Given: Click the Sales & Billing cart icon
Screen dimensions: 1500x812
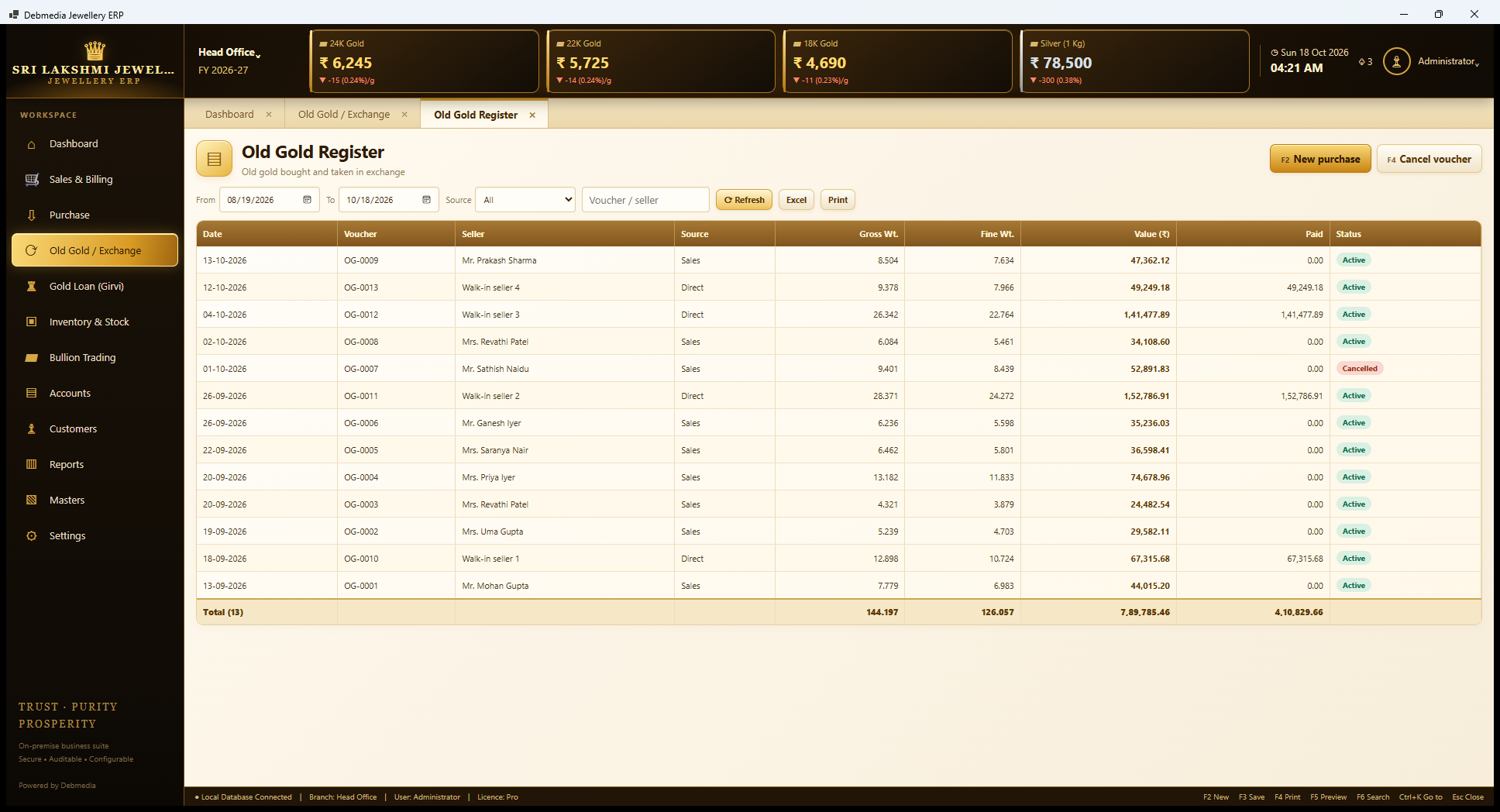Looking at the screenshot, I should click(32, 180).
